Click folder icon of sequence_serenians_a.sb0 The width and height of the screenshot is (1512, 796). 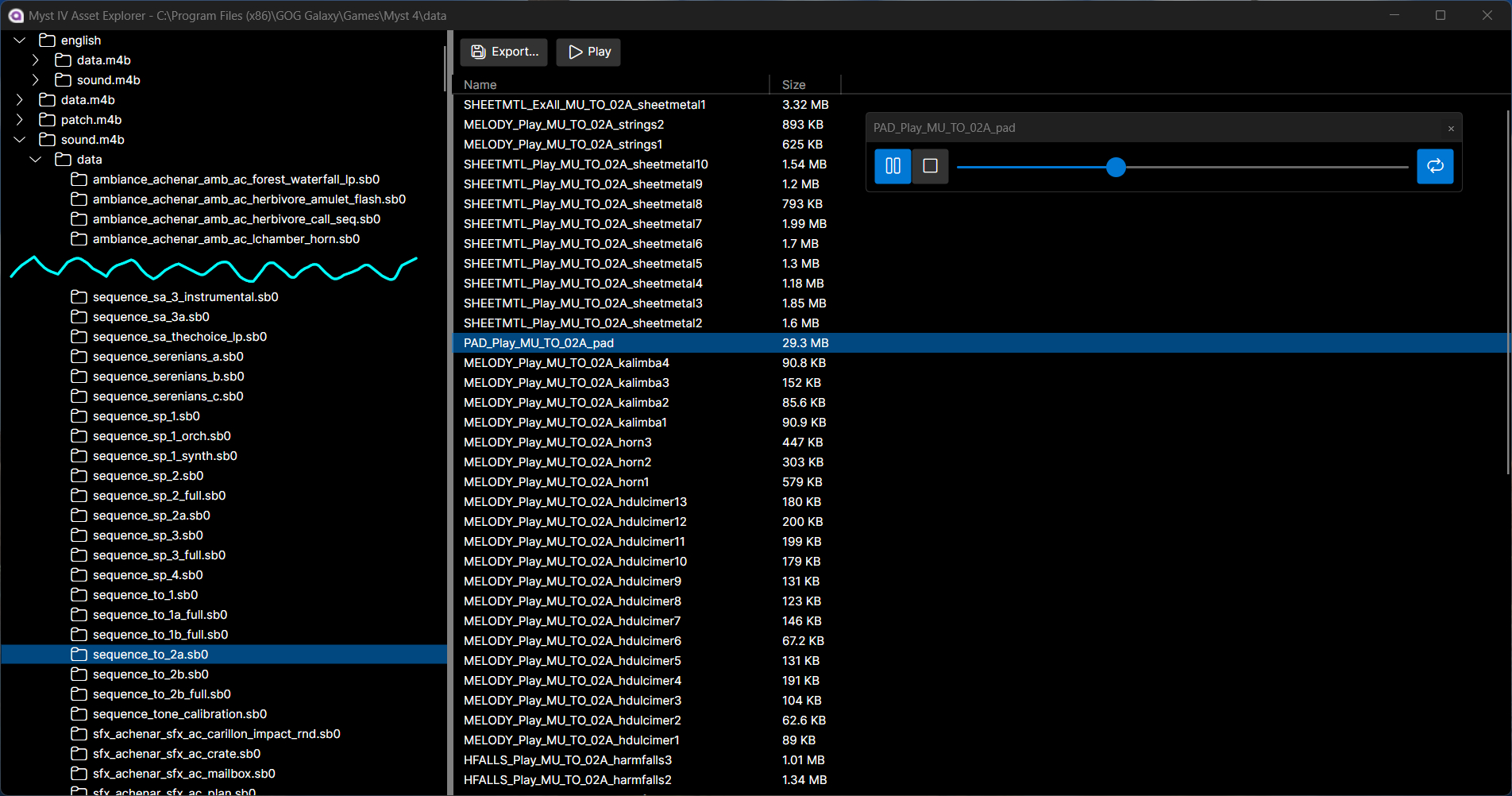pos(79,356)
